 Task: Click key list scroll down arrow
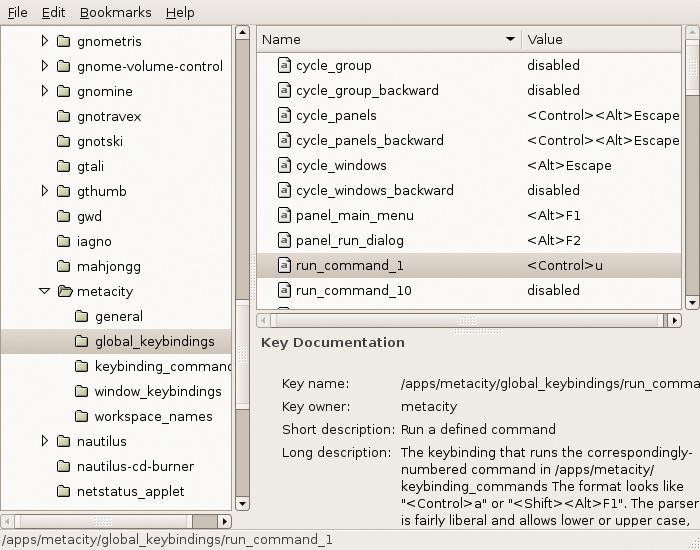tap(692, 303)
